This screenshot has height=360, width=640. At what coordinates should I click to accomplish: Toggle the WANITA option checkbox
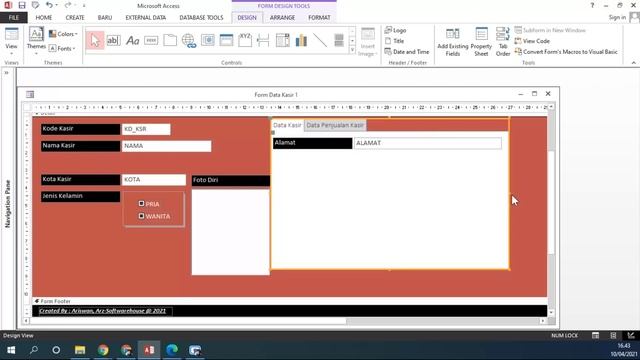pos(141,216)
